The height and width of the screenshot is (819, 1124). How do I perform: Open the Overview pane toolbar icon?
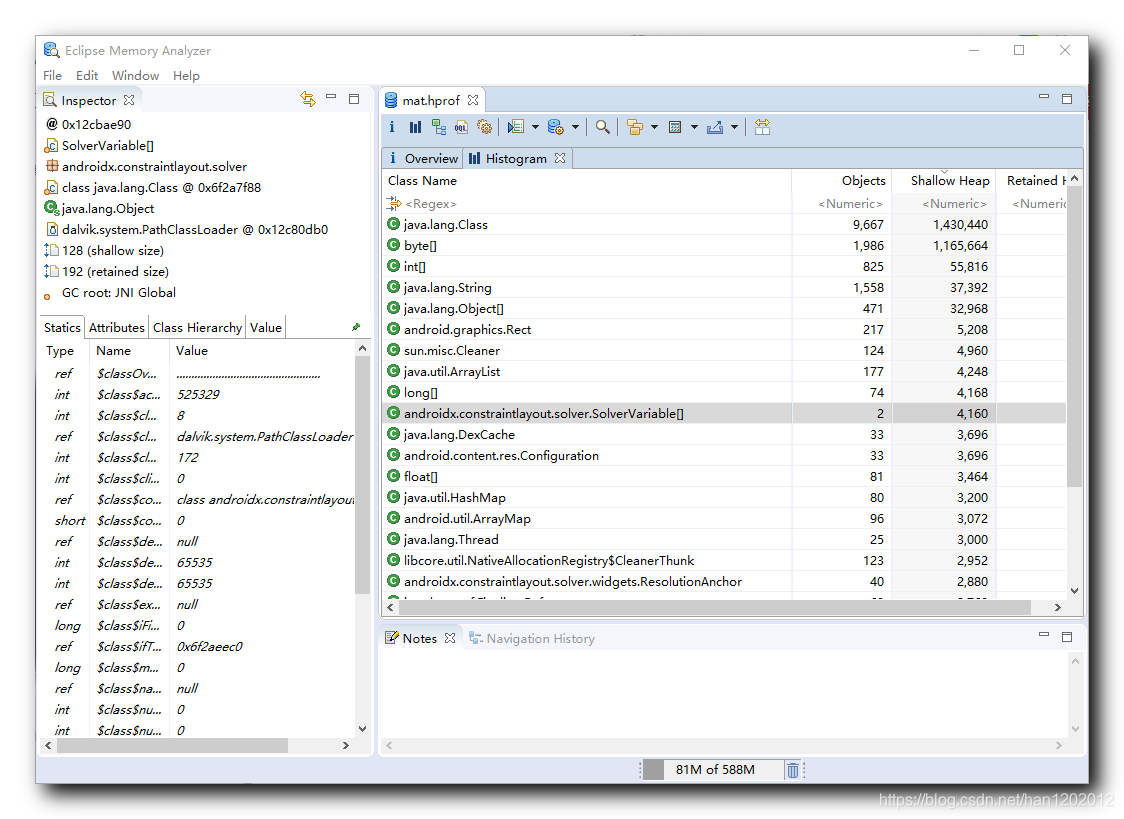pos(391,127)
